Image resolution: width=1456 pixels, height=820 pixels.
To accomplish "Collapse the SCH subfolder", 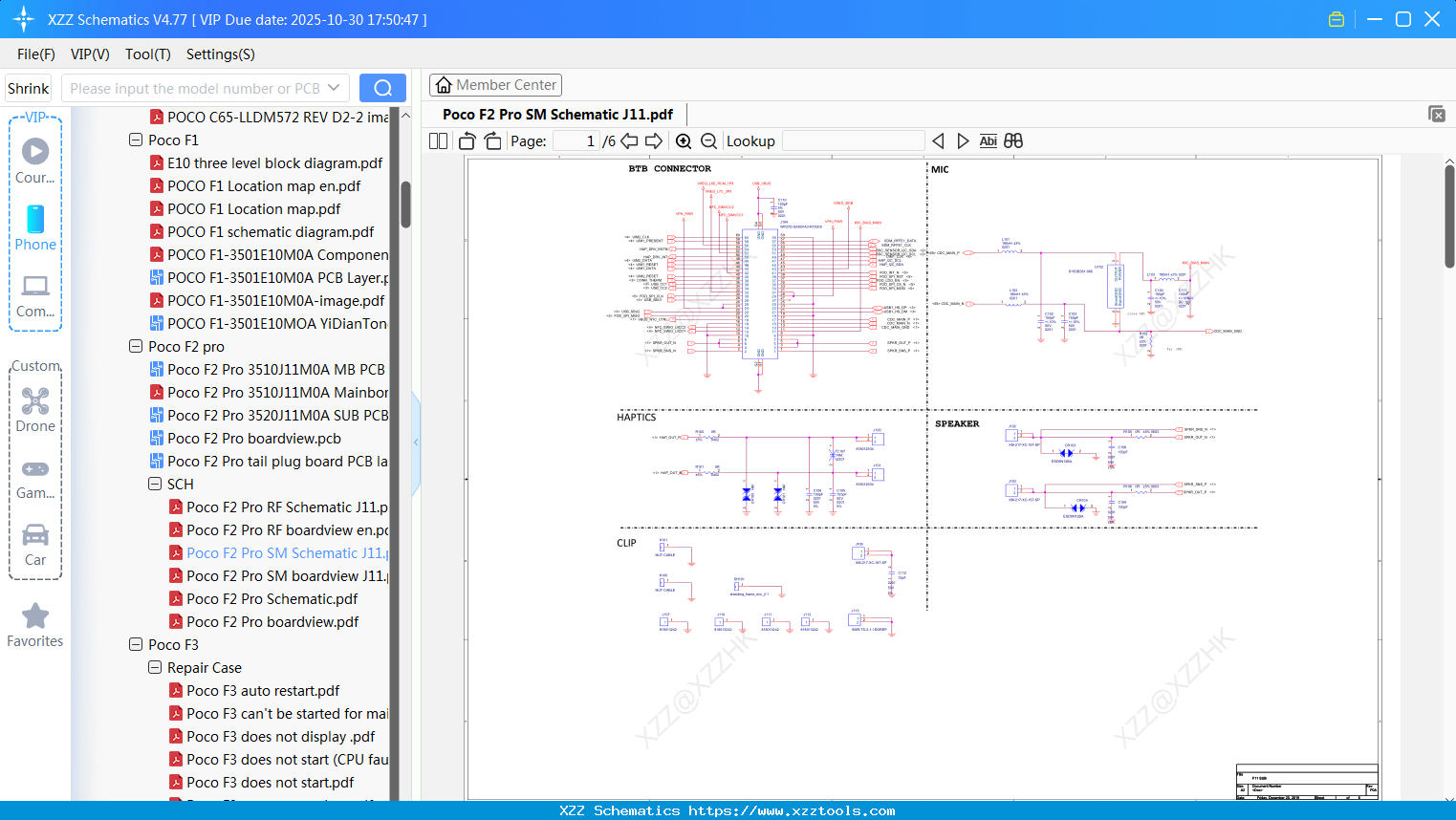I will [155, 485].
